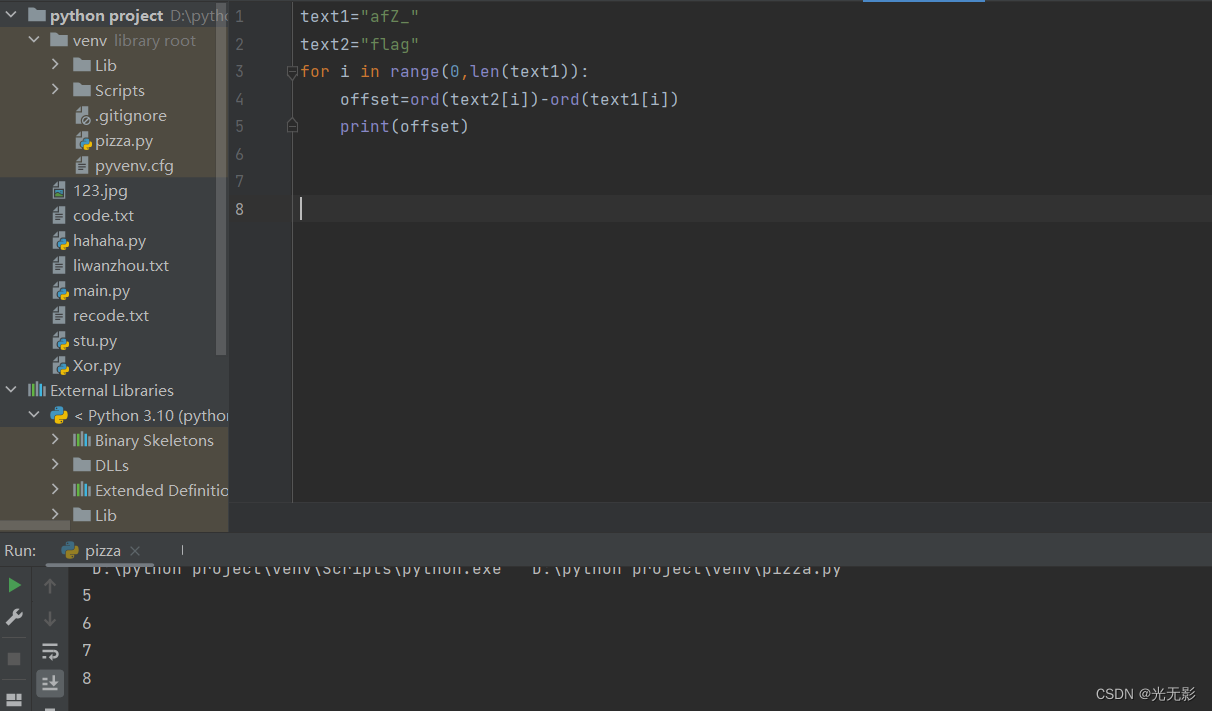The image size is (1212, 711).
Task: Click console output value 8
Action: point(87,678)
